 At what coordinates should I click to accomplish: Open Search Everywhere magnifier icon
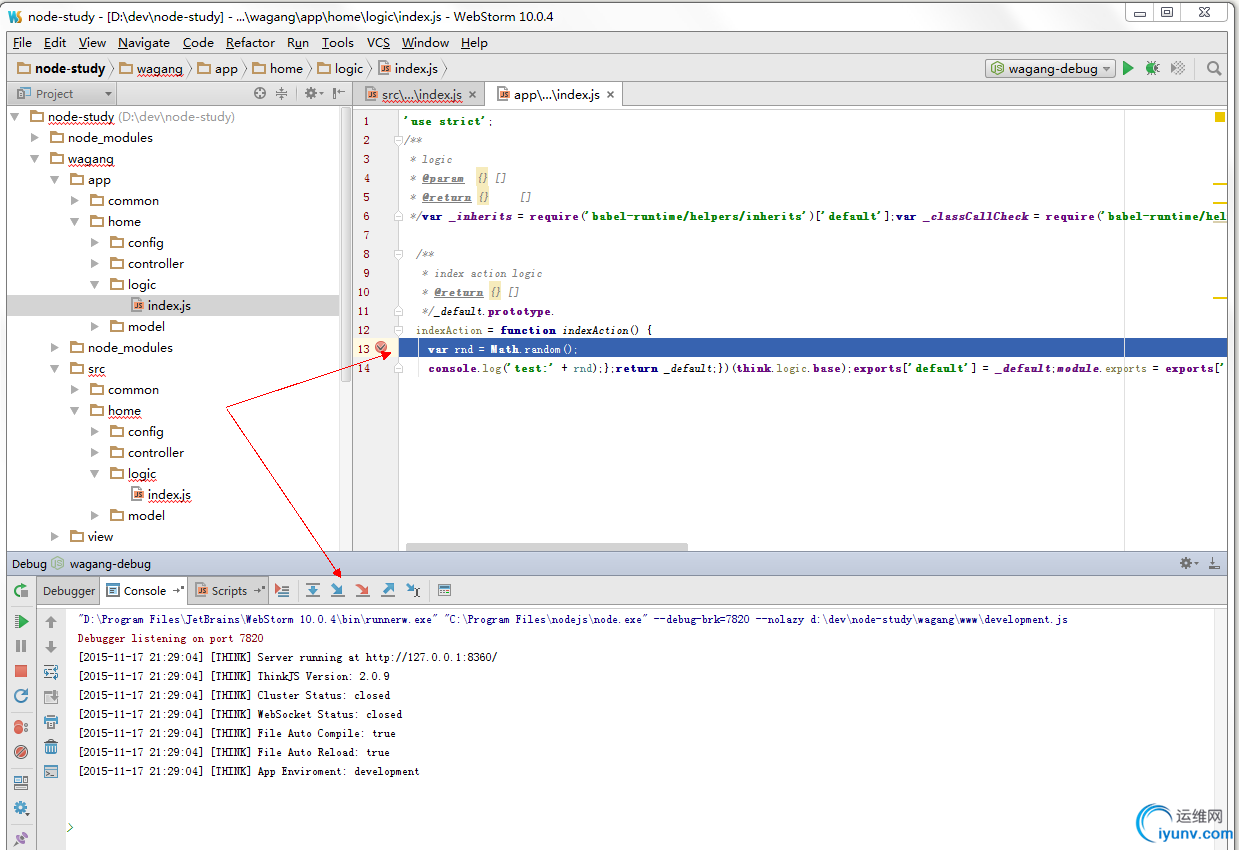click(1214, 68)
